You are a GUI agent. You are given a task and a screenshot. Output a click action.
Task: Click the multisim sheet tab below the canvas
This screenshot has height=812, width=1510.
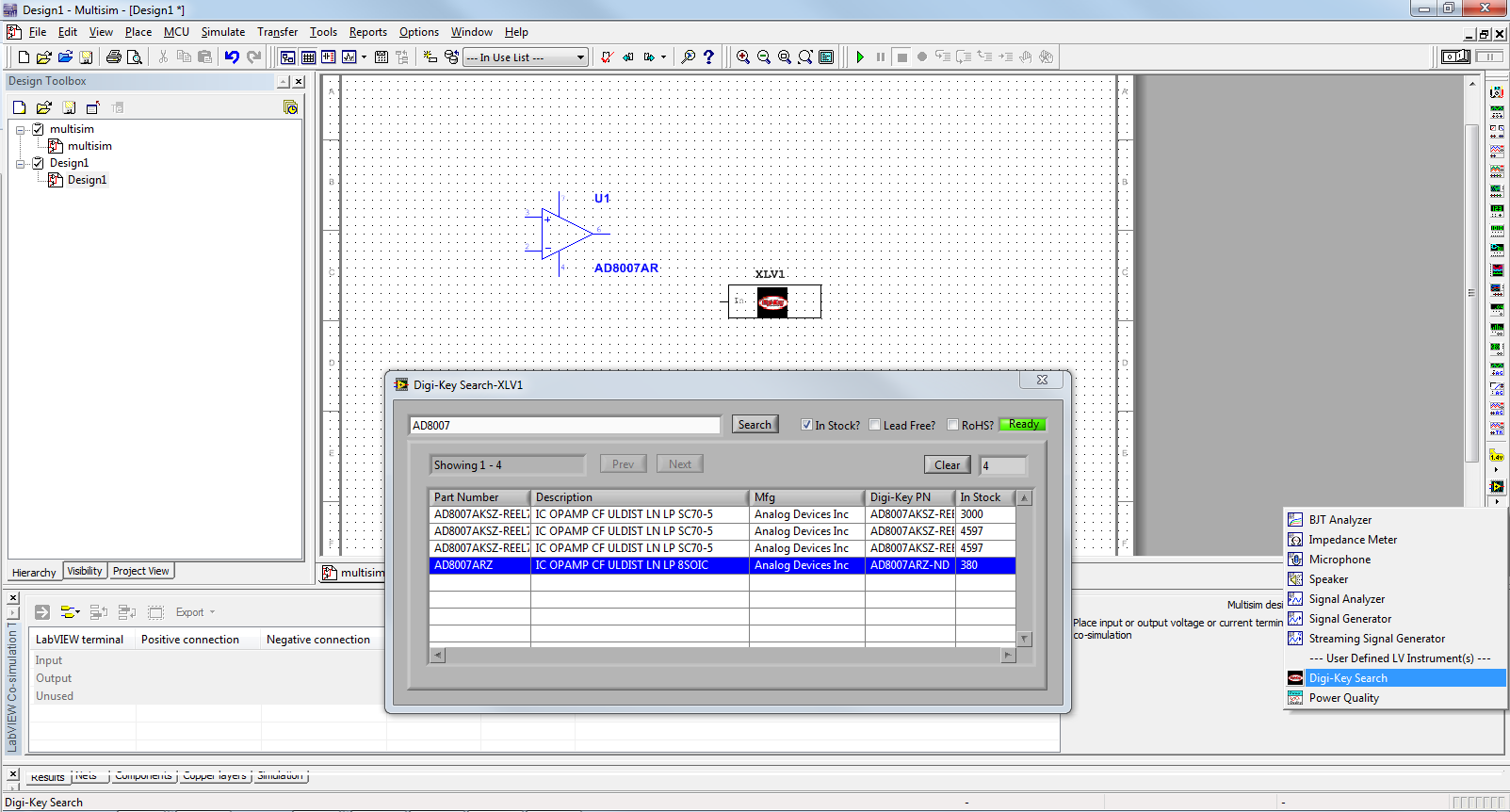click(x=353, y=573)
